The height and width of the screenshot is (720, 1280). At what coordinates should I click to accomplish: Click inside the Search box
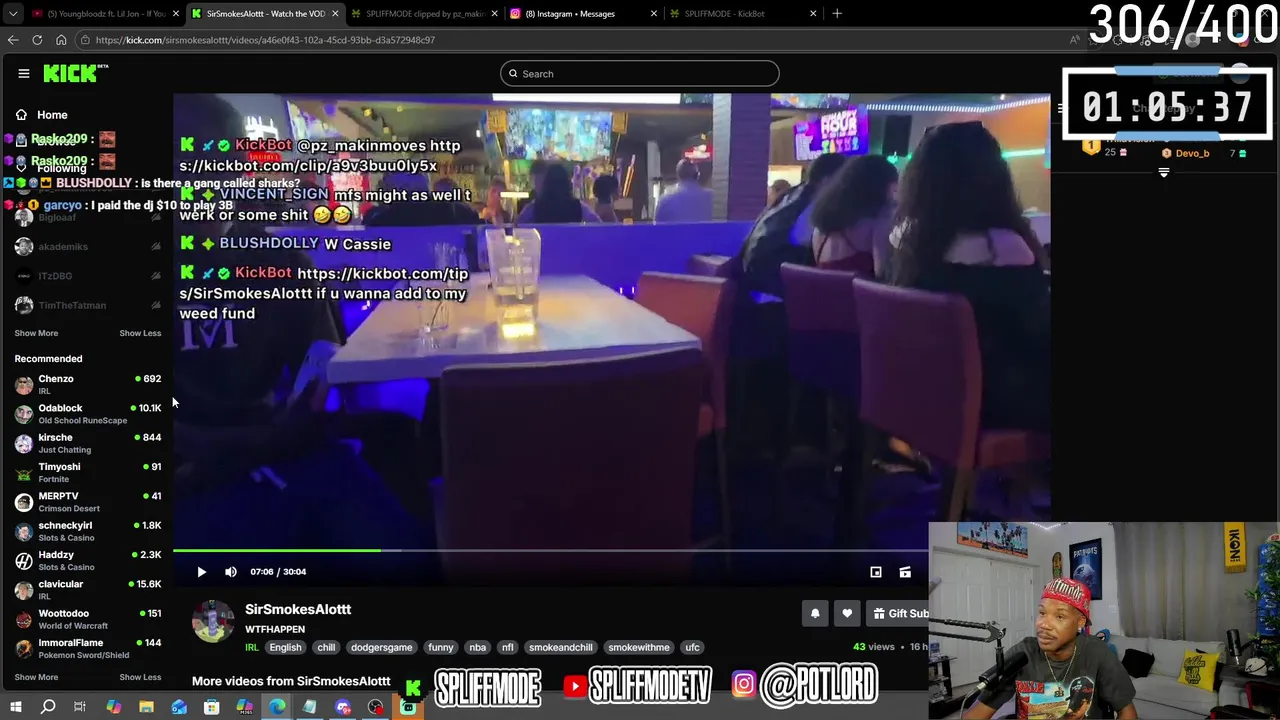pos(640,73)
